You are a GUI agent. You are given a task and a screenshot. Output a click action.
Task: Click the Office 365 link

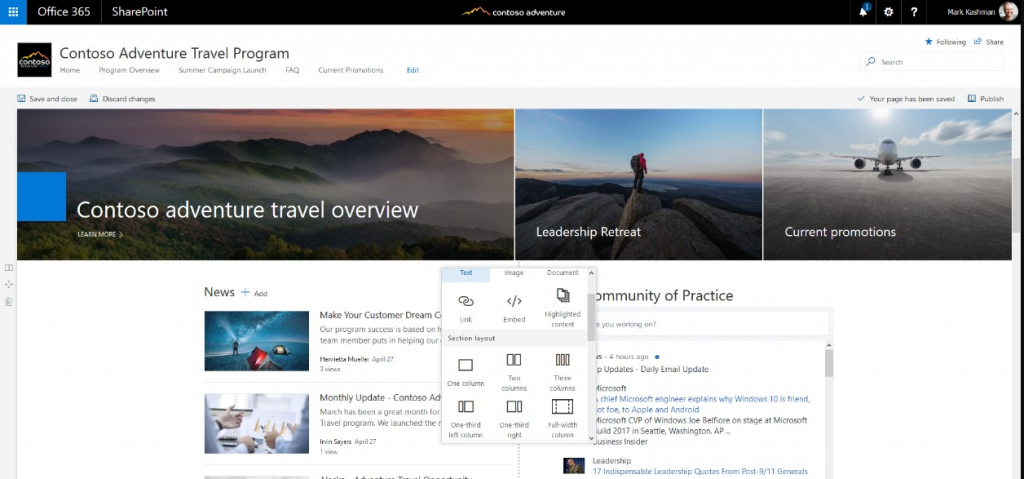pos(64,12)
